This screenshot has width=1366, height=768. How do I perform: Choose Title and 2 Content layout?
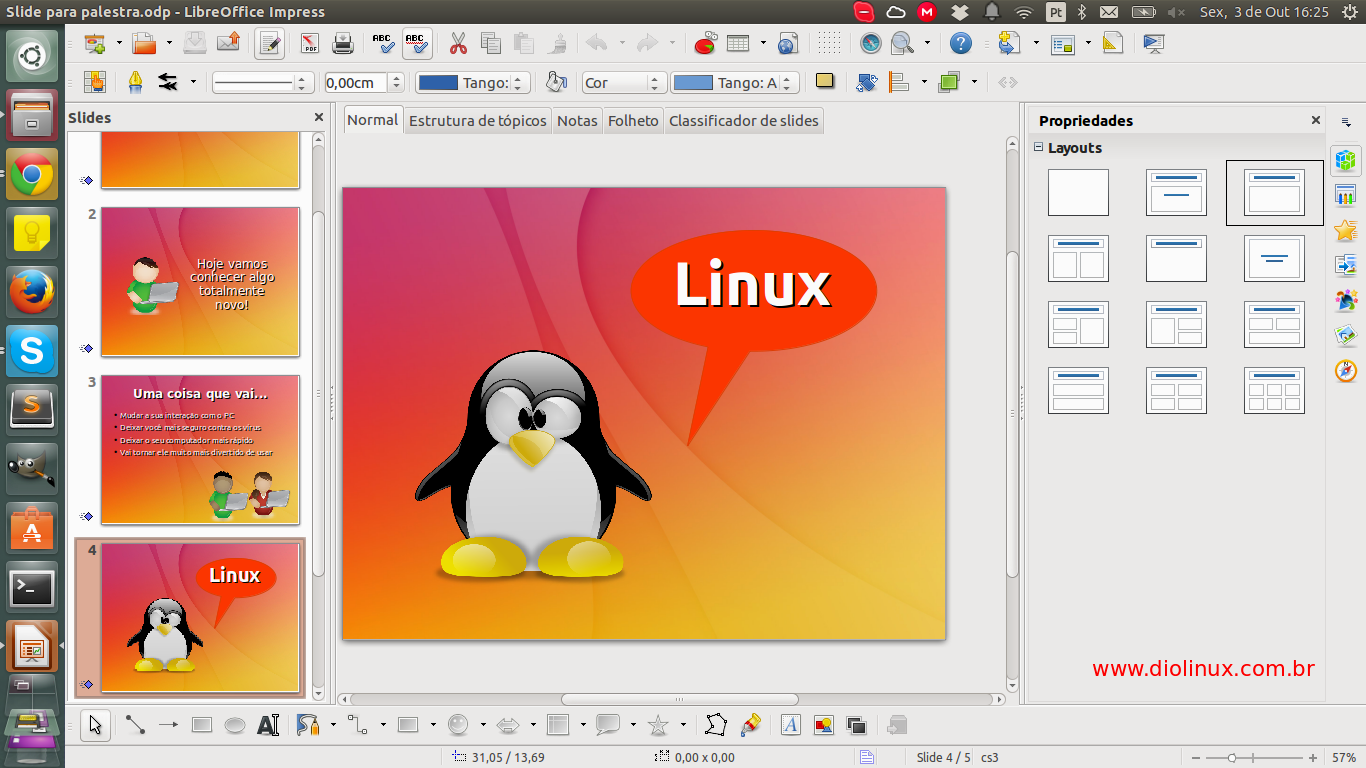point(1078,258)
